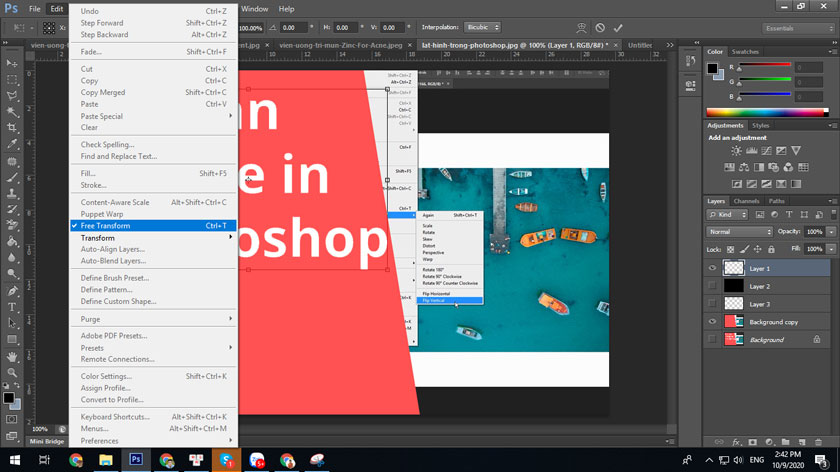Image resolution: width=840 pixels, height=472 pixels.
Task: Cancel the transform in options bar
Action: click(x=600, y=27)
